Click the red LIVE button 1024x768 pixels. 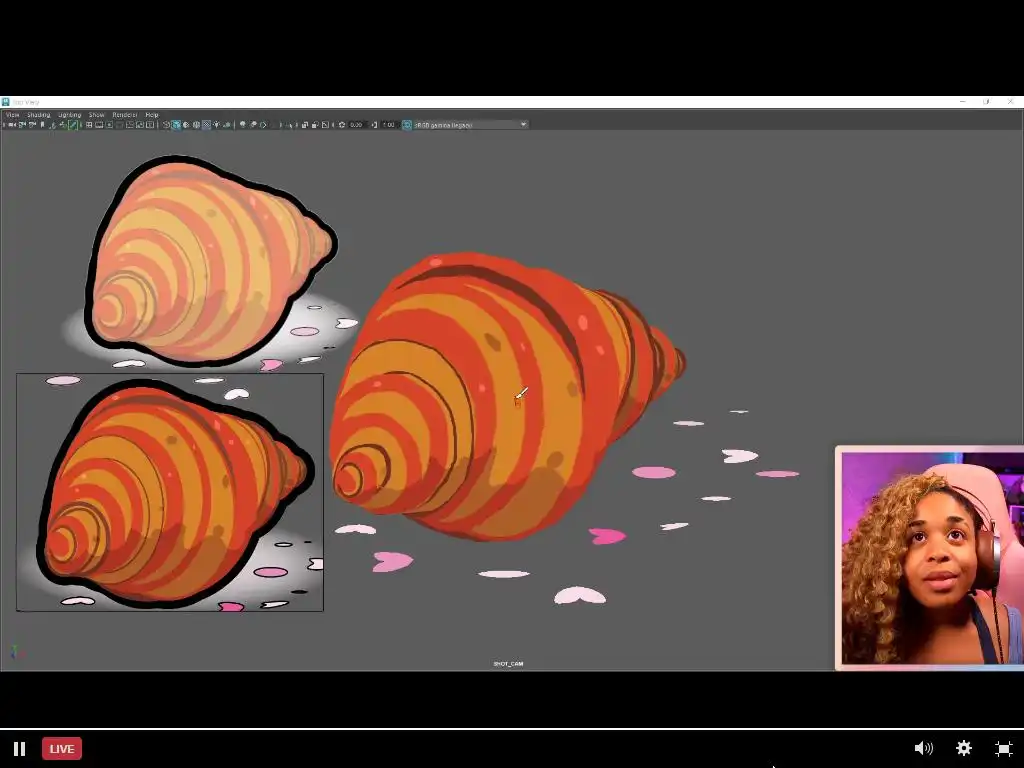click(62, 748)
